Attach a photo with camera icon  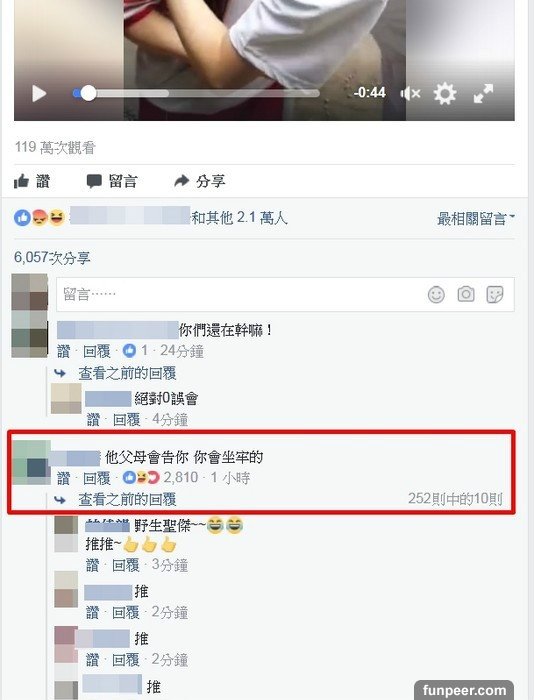click(x=466, y=294)
